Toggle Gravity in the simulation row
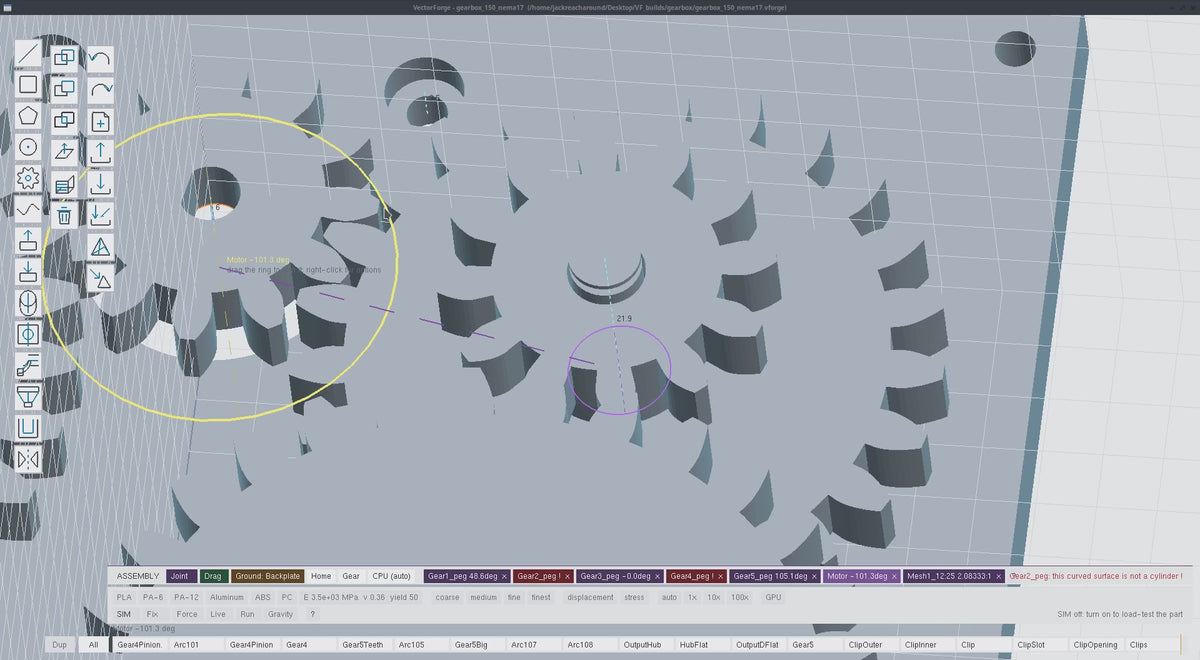The width and height of the screenshot is (1200, 660). 281,614
